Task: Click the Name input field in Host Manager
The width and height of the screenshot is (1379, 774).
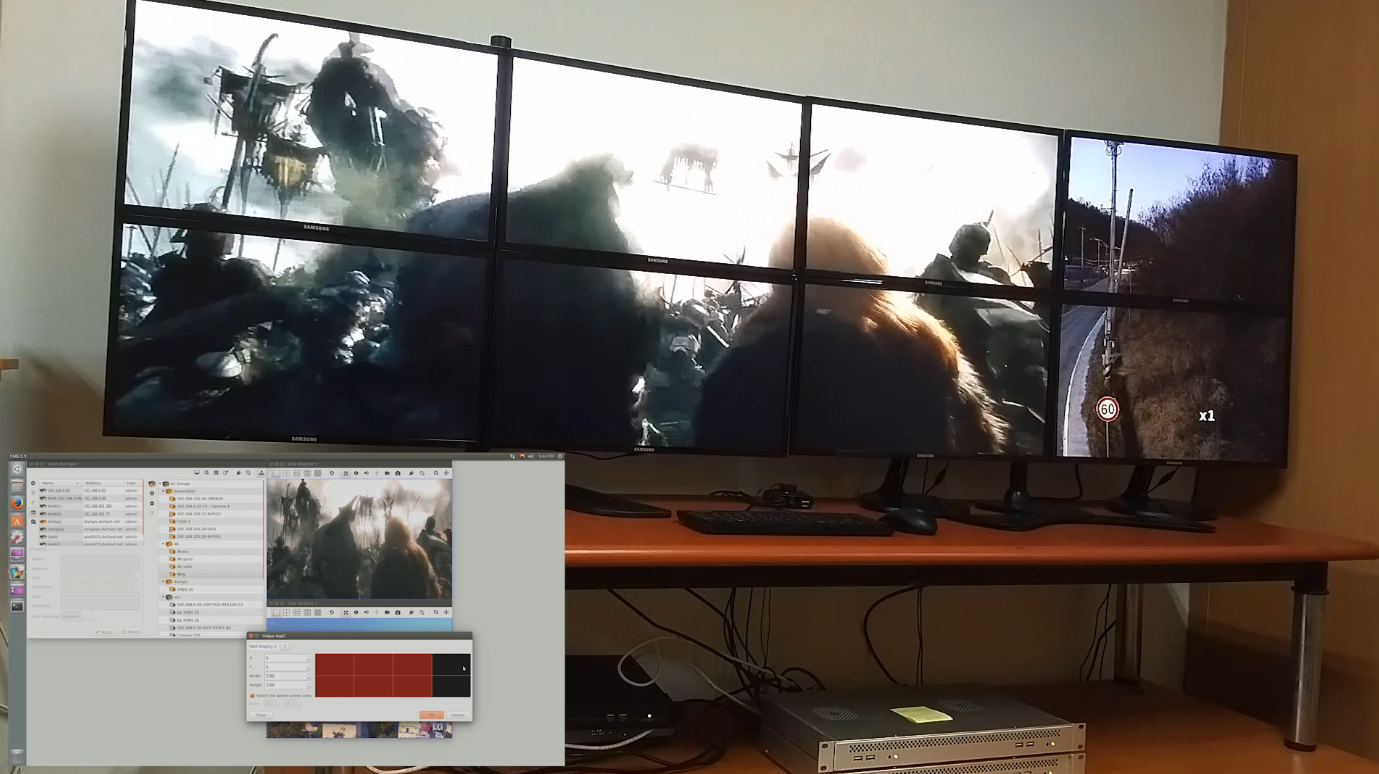Action: click(100, 559)
